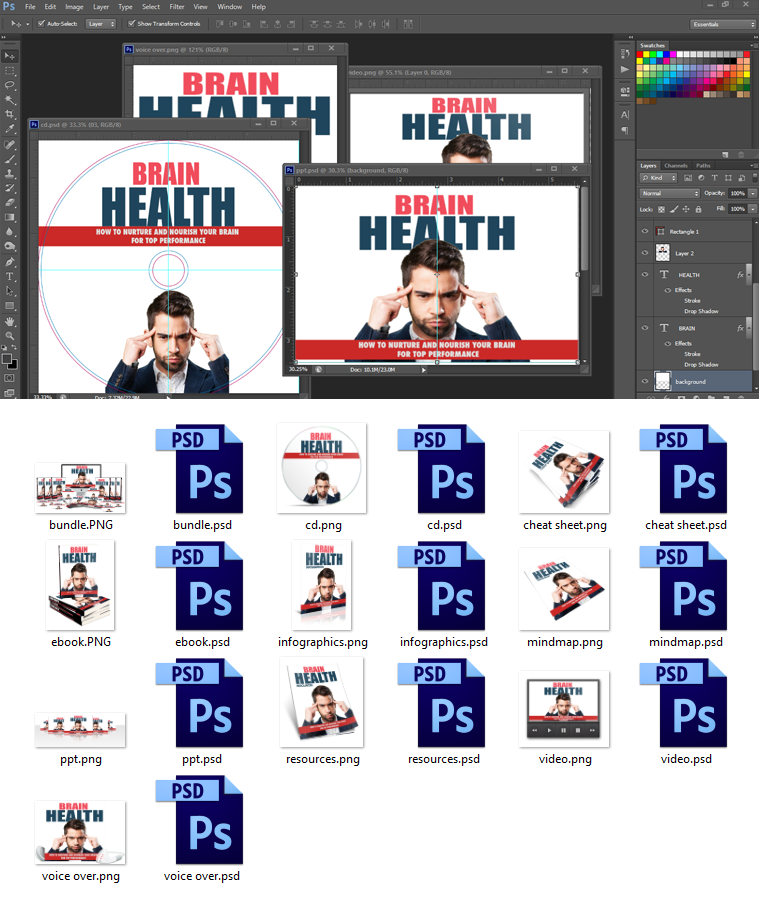Image resolution: width=759 pixels, height=900 pixels.
Task: Hide the Rectangle 1 layer
Action: [x=645, y=231]
